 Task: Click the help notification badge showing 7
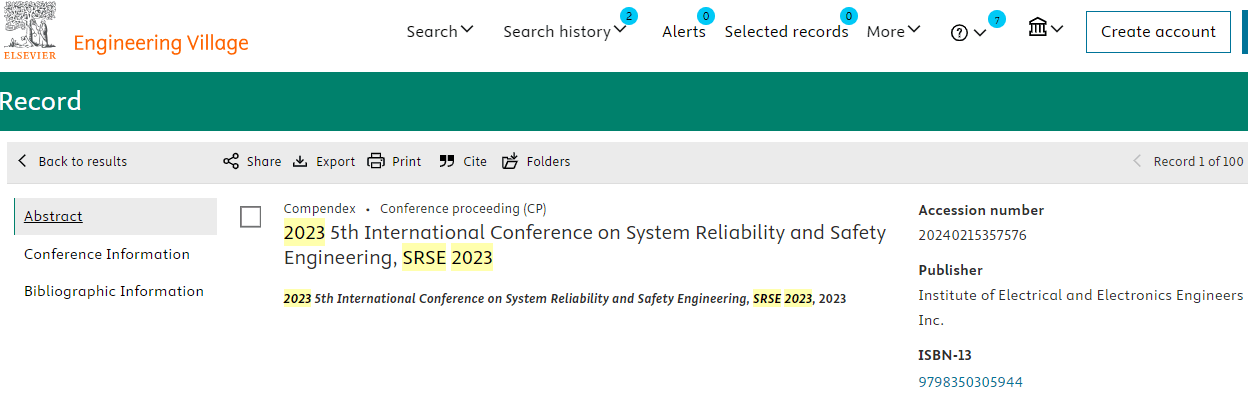(x=997, y=19)
